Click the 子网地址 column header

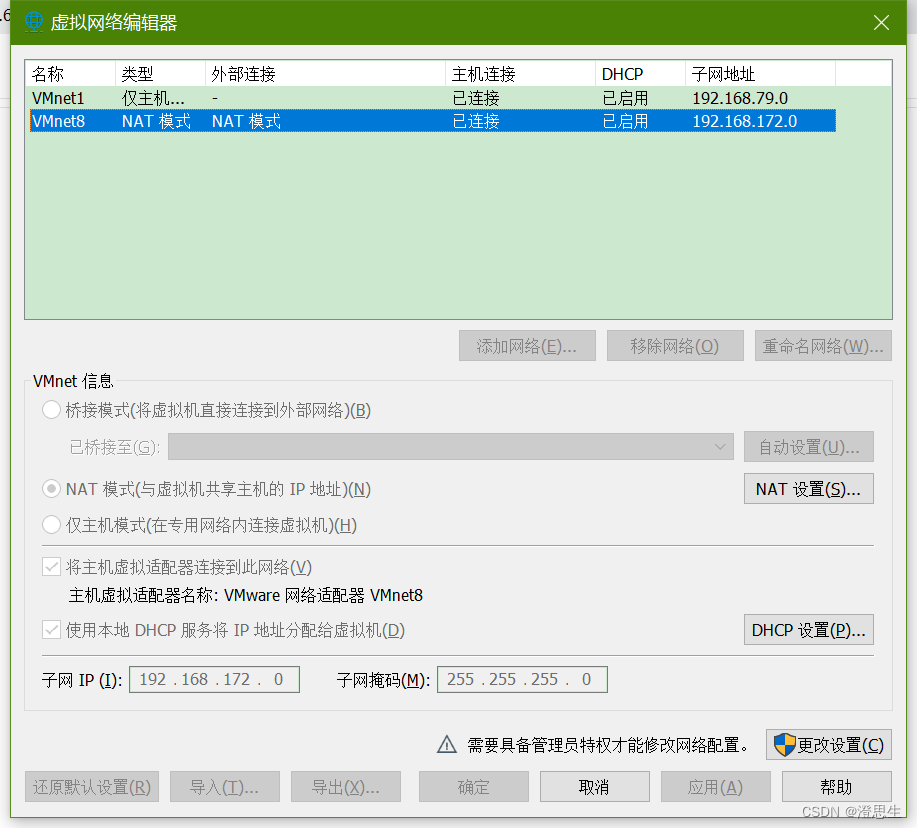click(x=760, y=74)
